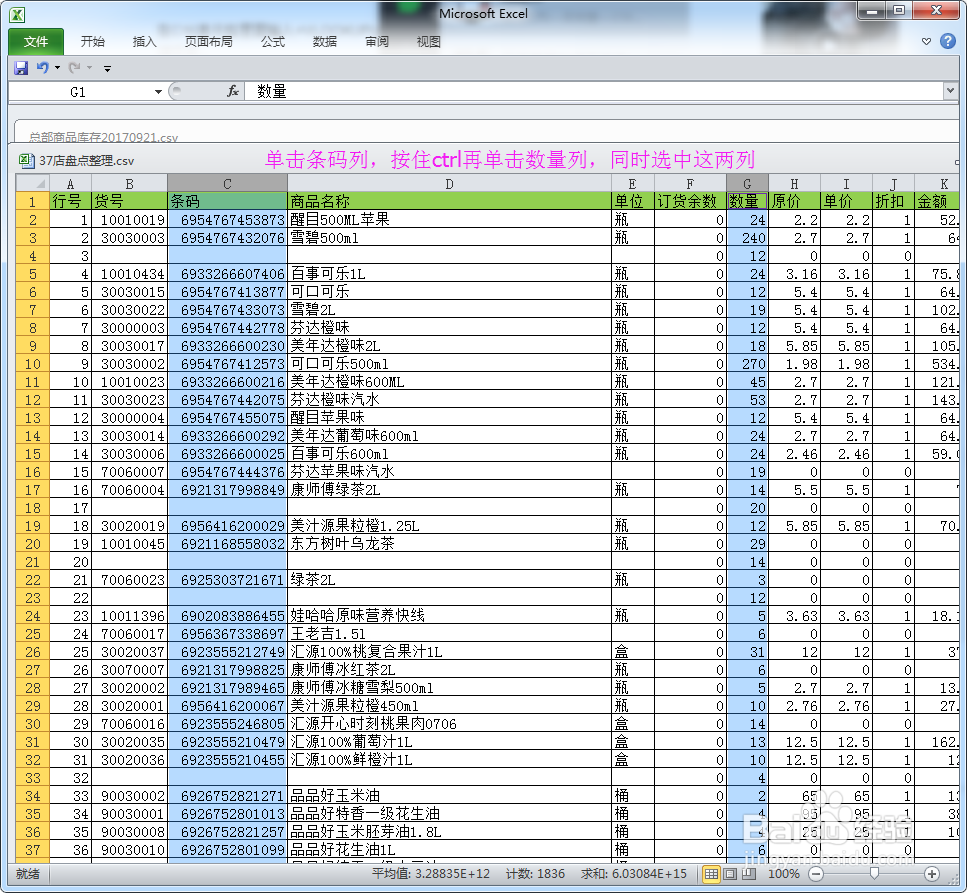Image resolution: width=967 pixels, height=893 pixels.
Task: Click the cell 百事可乐1L
Action: [449, 274]
